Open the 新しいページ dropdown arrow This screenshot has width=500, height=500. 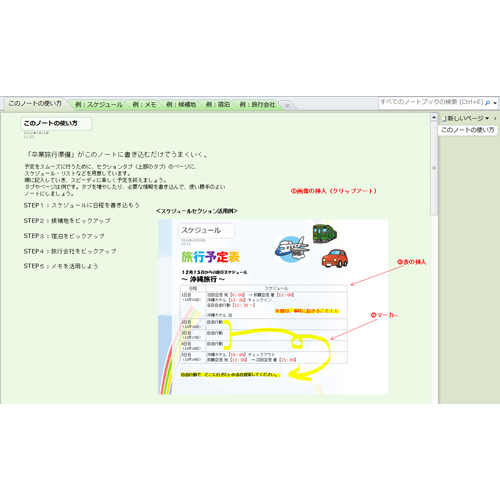point(487,118)
